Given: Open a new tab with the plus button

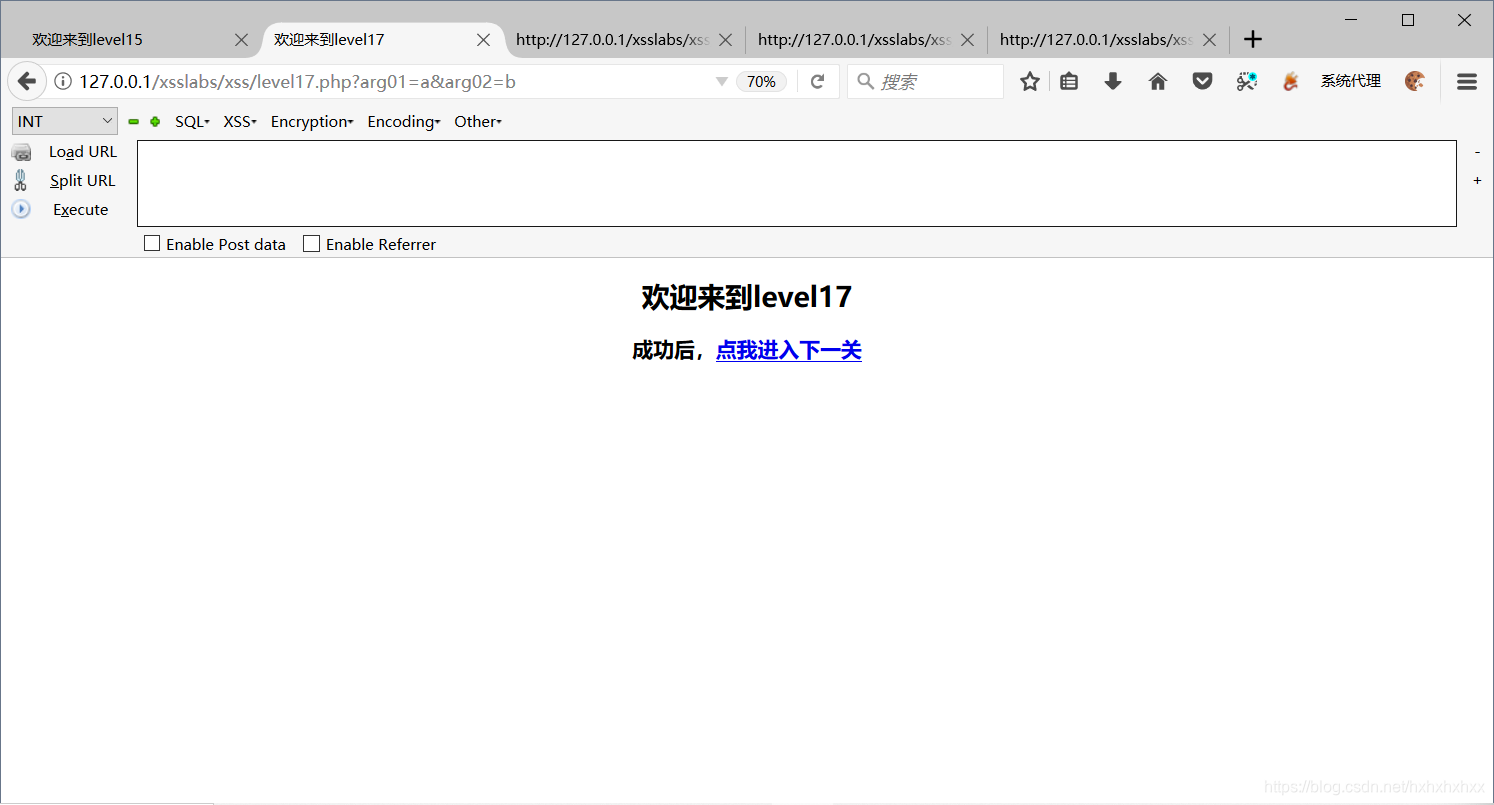Looking at the screenshot, I should [1253, 40].
